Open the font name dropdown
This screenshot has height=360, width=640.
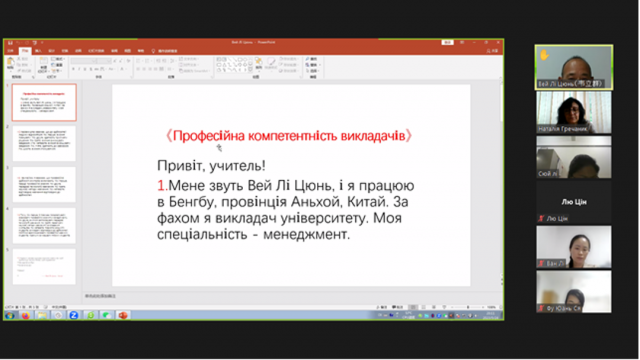pyautogui.click(x=83, y=61)
